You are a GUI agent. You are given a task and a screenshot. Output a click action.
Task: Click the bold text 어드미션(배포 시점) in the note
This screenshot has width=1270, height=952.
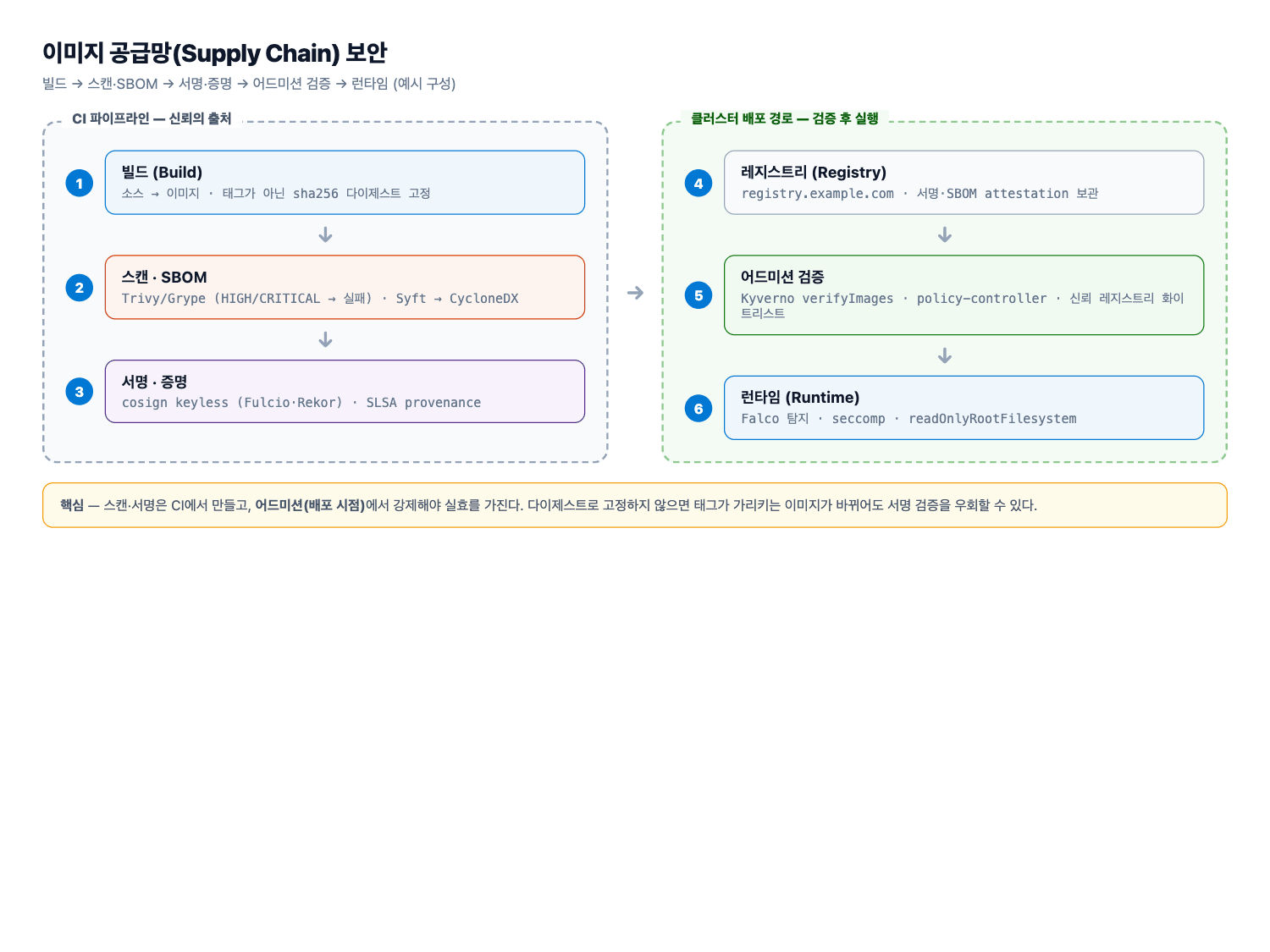310,505
